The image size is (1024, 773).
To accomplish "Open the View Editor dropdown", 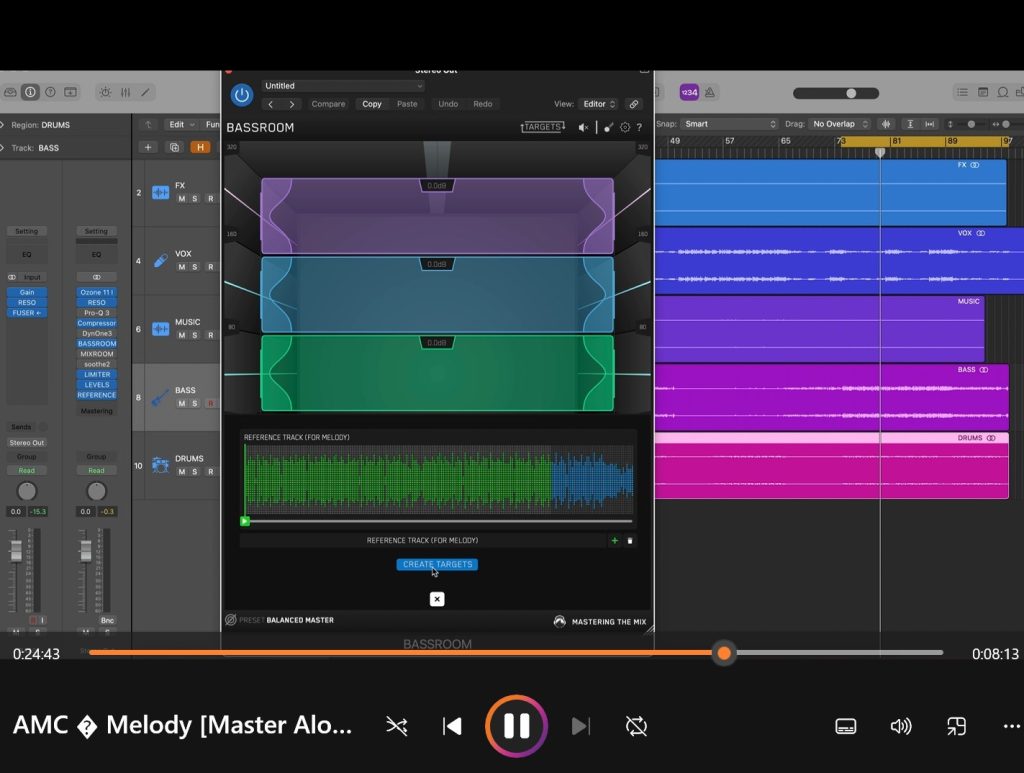I will tap(599, 104).
